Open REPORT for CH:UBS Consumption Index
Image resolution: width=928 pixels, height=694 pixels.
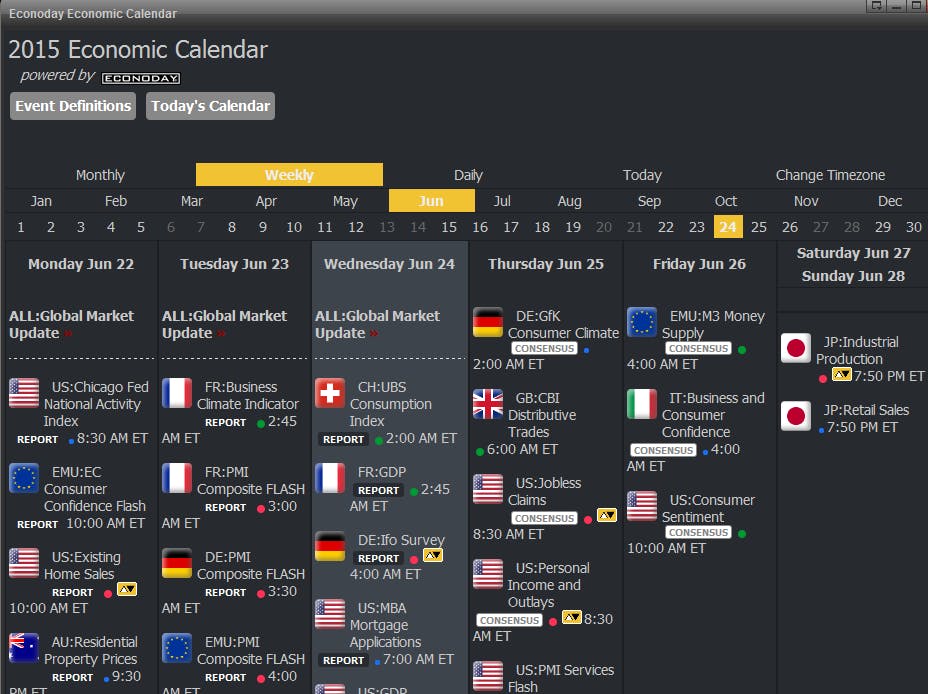pyautogui.click(x=343, y=440)
